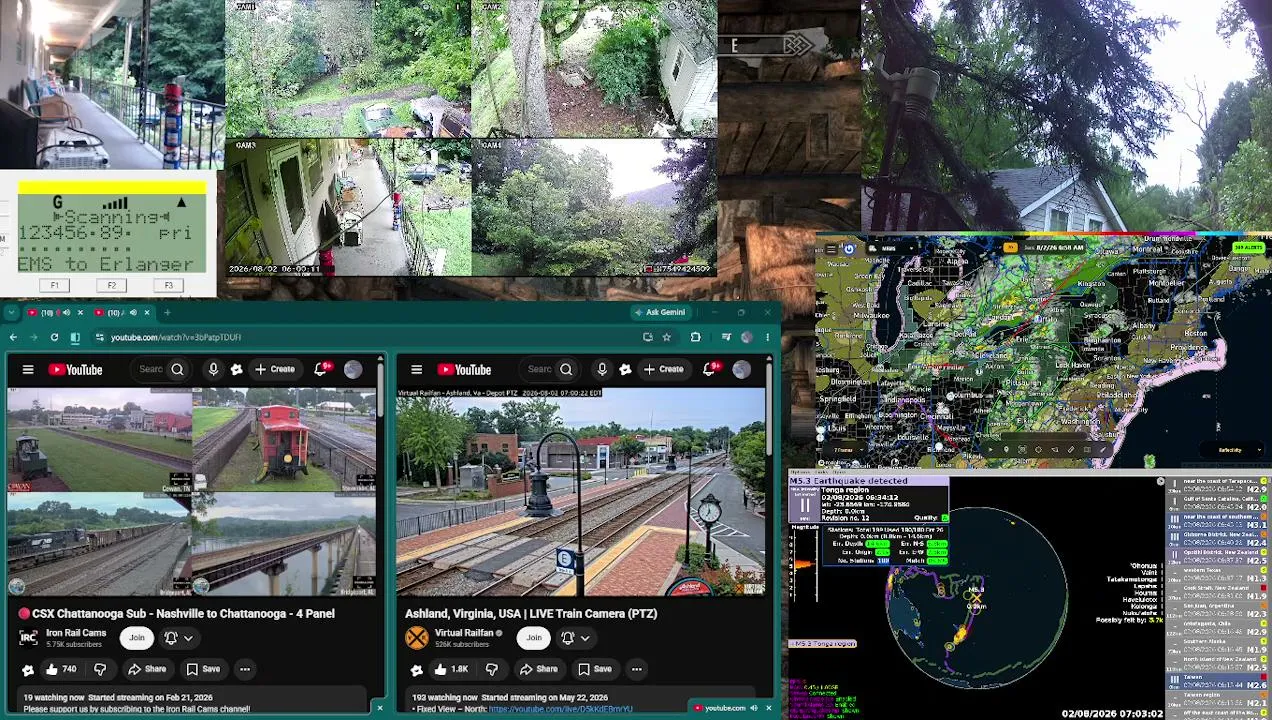The width and height of the screenshot is (1272, 720).
Task: Toggle the split view icon beside reload
Action: 74,337
